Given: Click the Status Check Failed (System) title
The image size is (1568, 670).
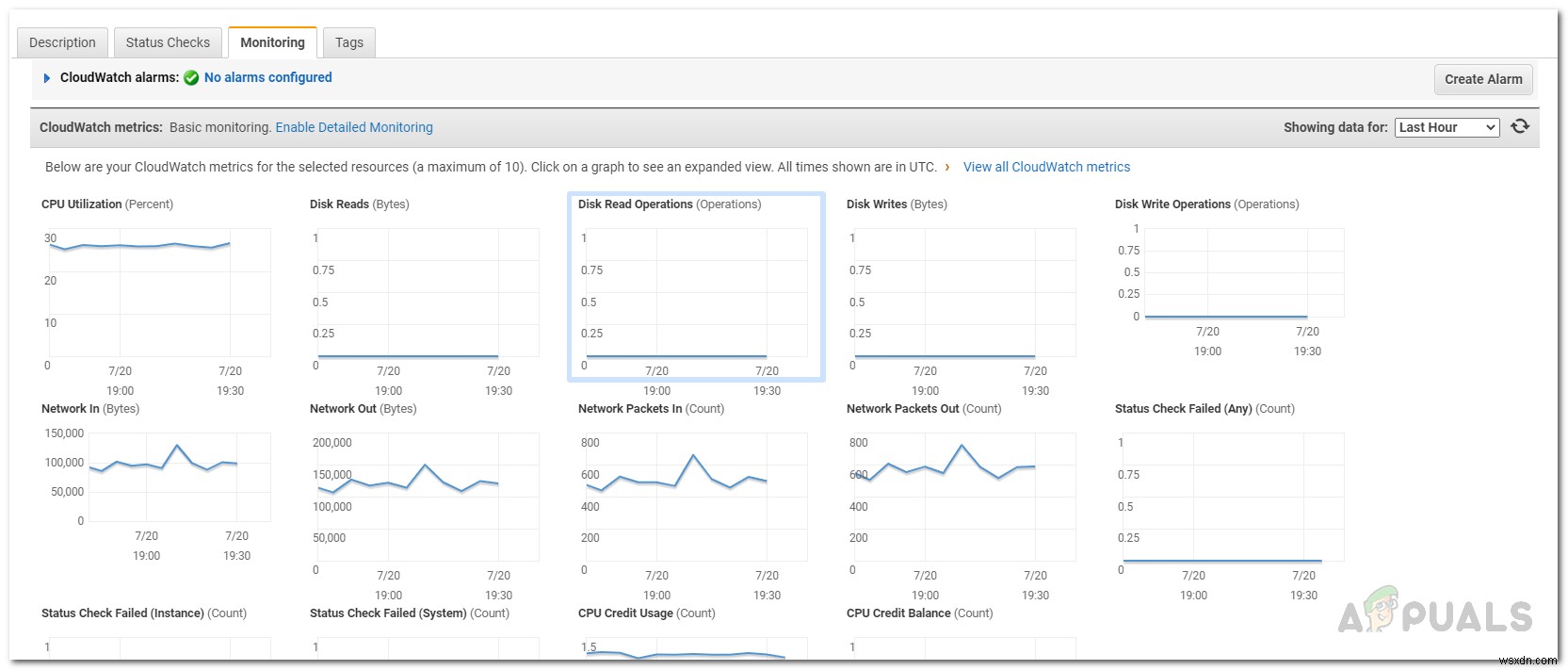Looking at the screenshot, I should click(x=410, y=613).
